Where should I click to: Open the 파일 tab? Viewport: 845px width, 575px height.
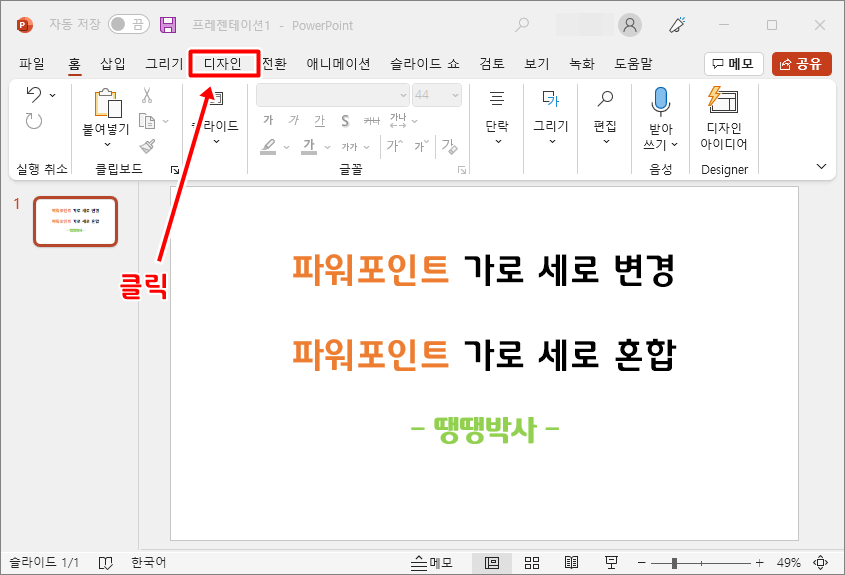click(32, 64)
